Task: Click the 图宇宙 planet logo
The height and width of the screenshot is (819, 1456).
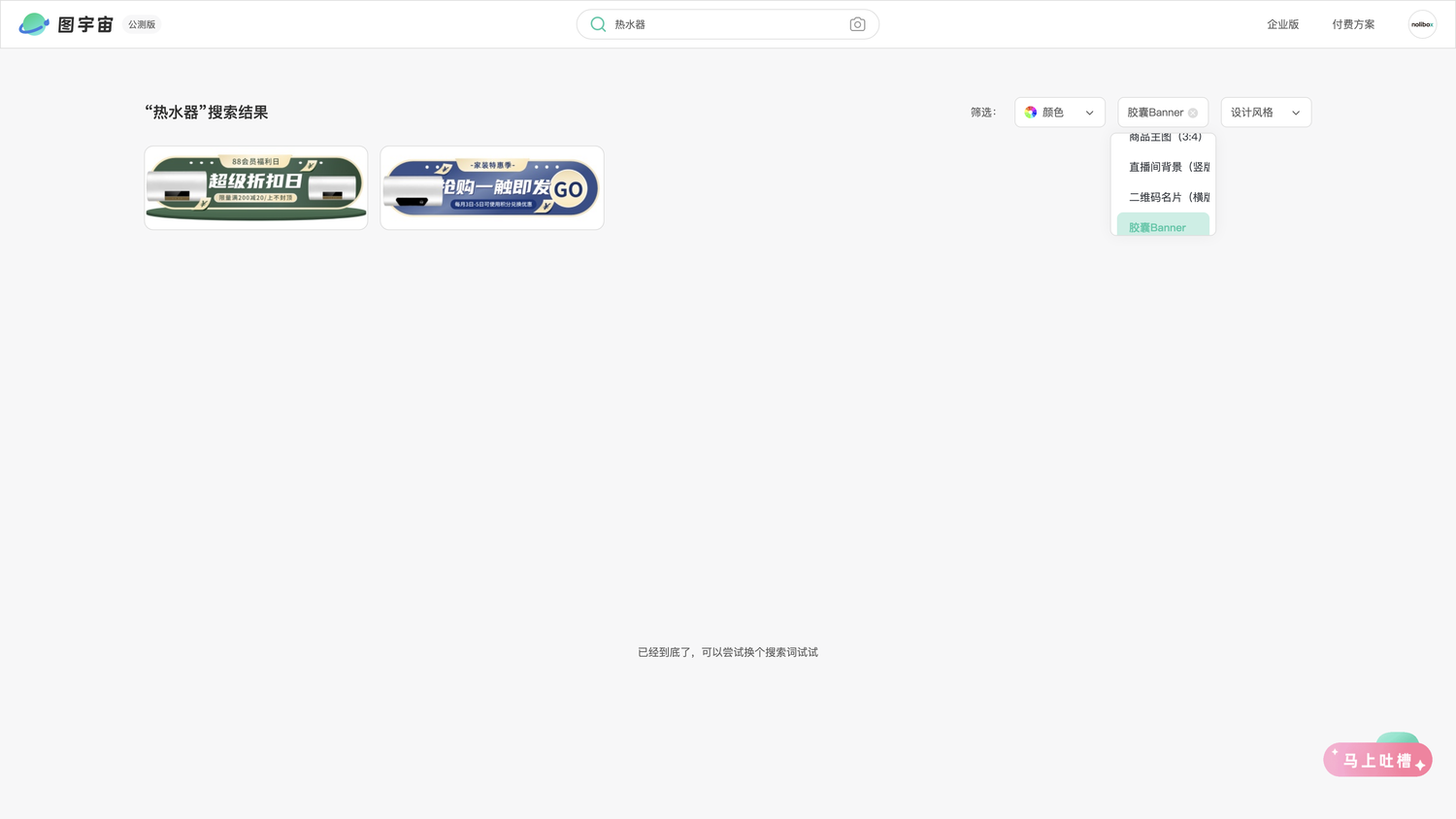Action: (34, 24)
